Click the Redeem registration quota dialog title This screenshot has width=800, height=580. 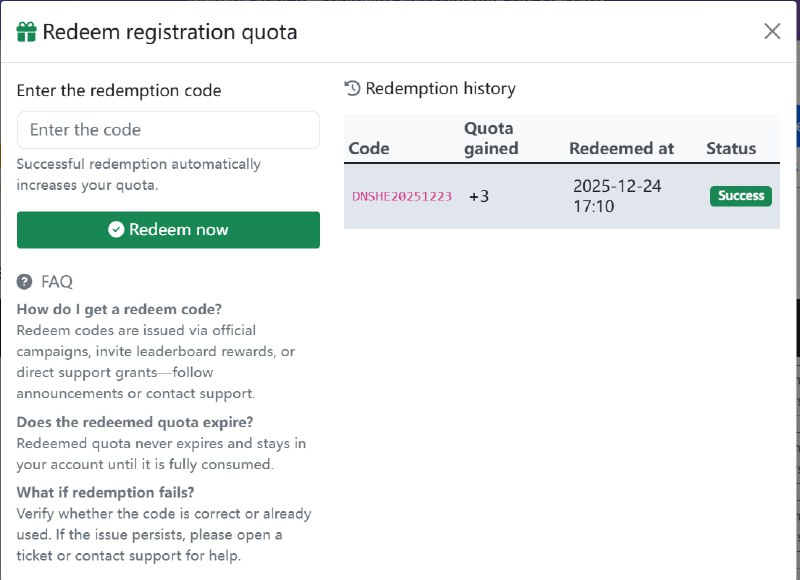coord(170,31)
